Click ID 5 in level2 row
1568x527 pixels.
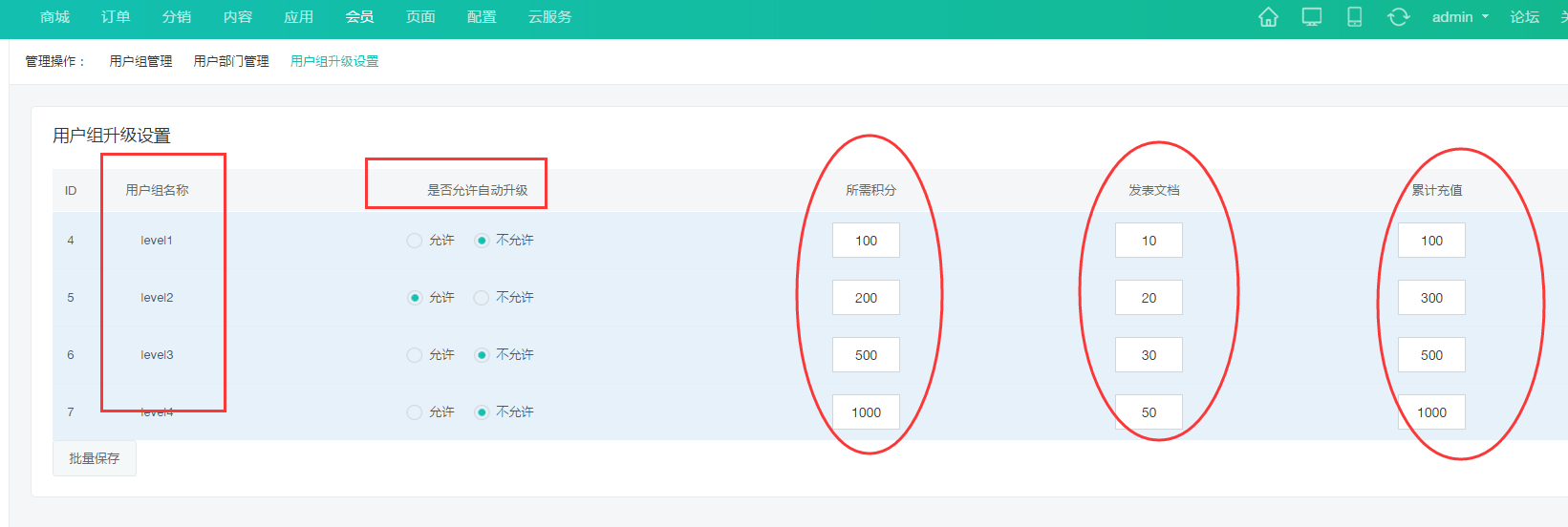tap(70, 298)
